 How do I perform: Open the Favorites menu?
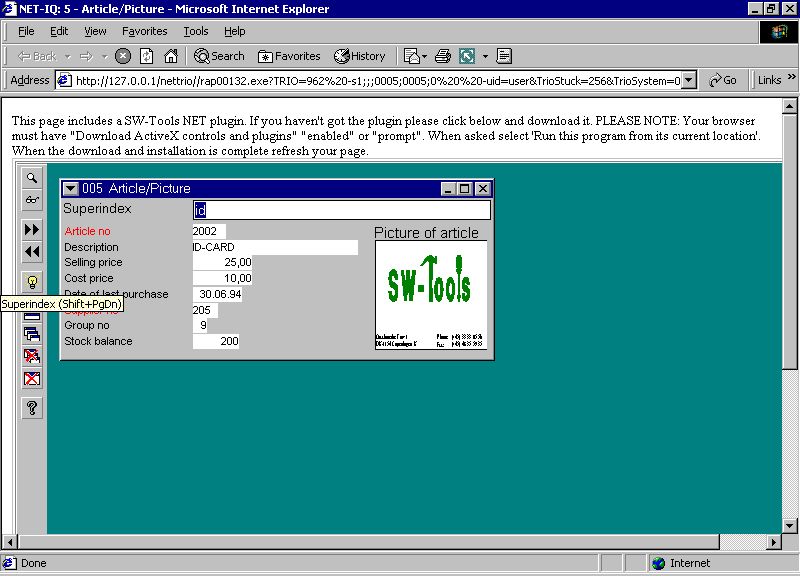[145, 31]
